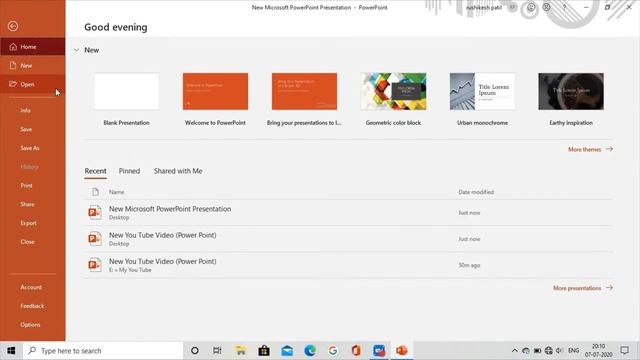Open the volume control in system tray
640x360 pixels.
point(560,351)
